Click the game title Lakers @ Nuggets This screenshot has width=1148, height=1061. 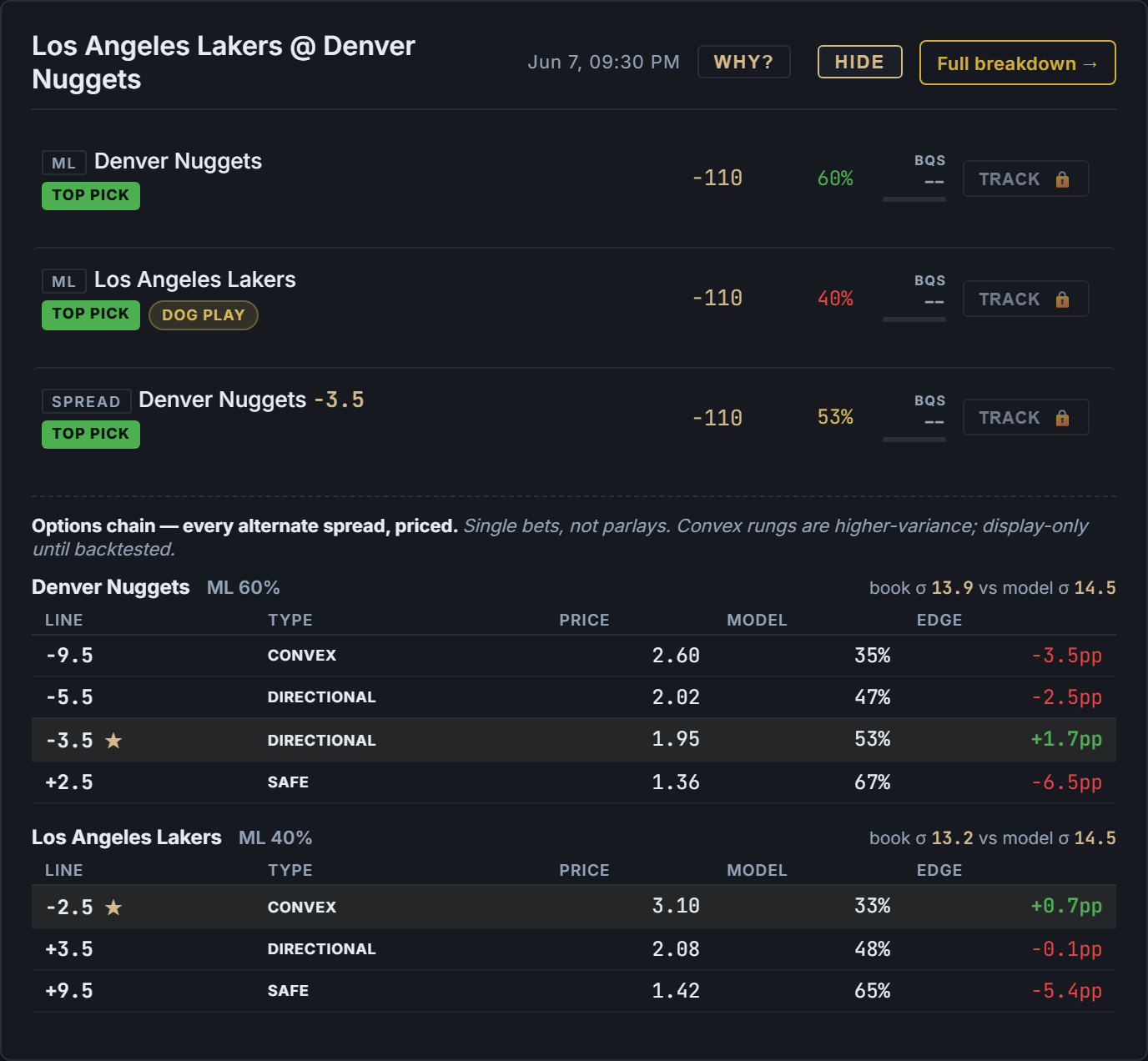224,63
